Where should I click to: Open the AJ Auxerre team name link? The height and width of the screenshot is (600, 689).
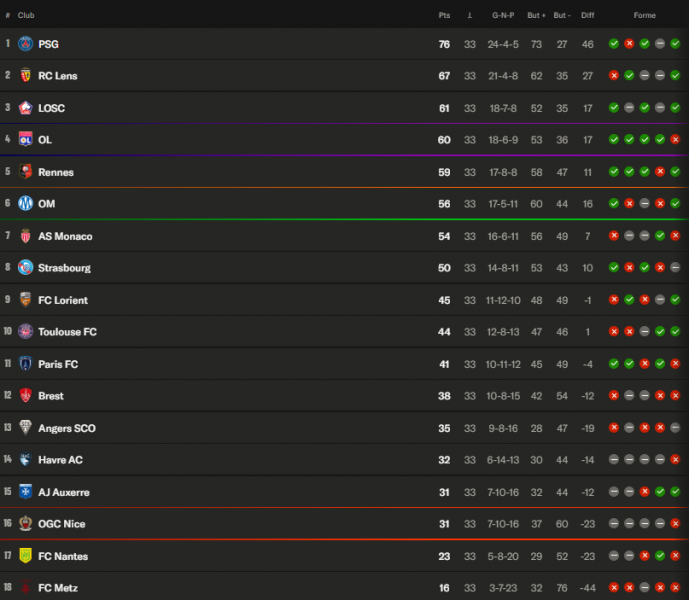[64, 492]
